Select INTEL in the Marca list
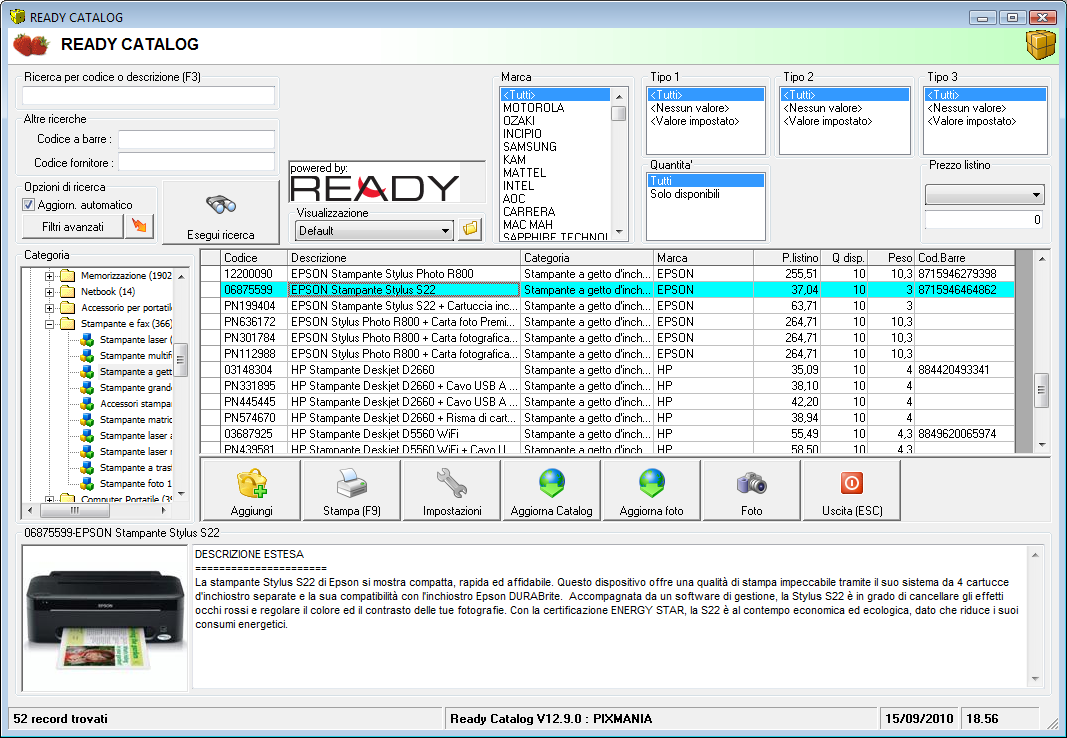1067x738 pixels. (x=556, y=186)
